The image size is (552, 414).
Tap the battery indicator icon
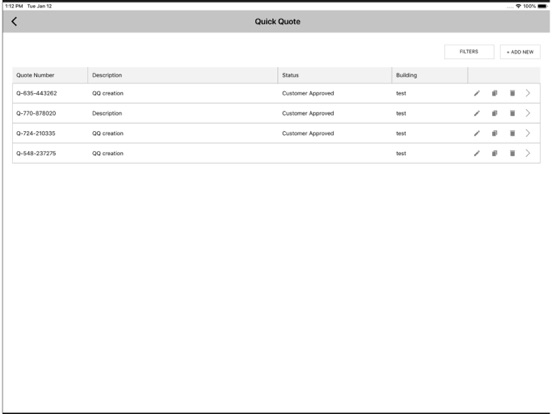point(542,6)
